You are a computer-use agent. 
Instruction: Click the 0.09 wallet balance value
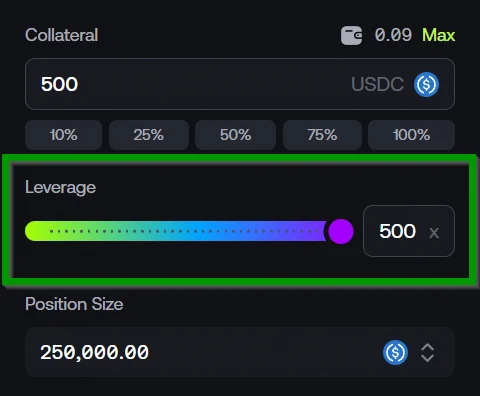coord(393,35)
